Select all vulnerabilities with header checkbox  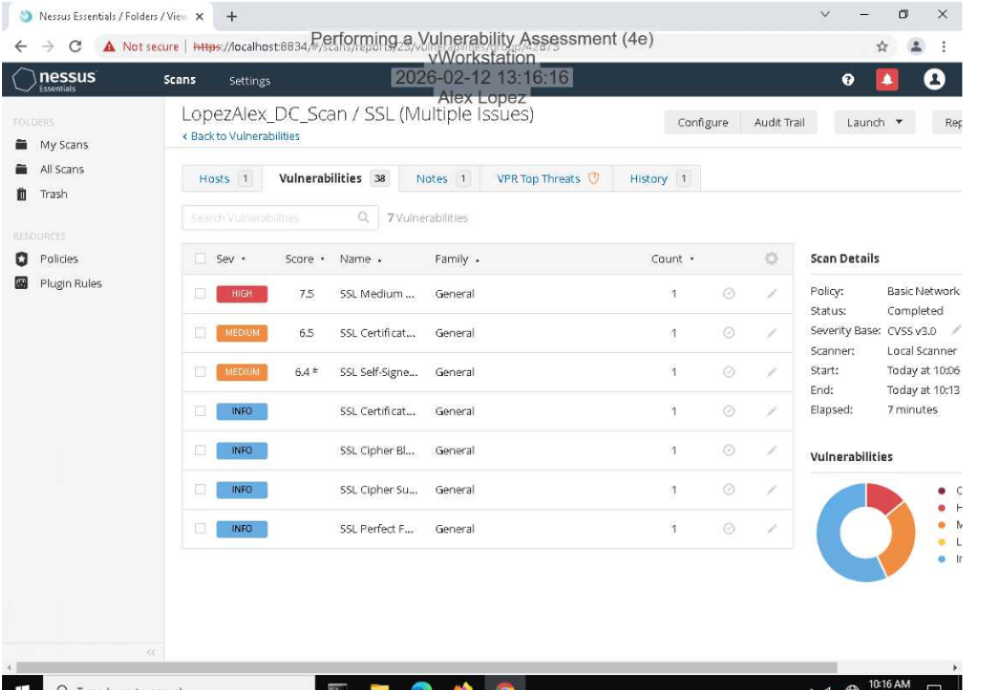point(200,257)
